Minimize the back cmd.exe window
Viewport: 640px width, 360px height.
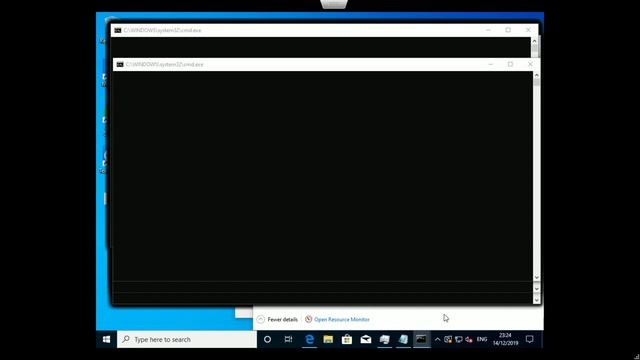pyautogui.click(x=489, y=30)
